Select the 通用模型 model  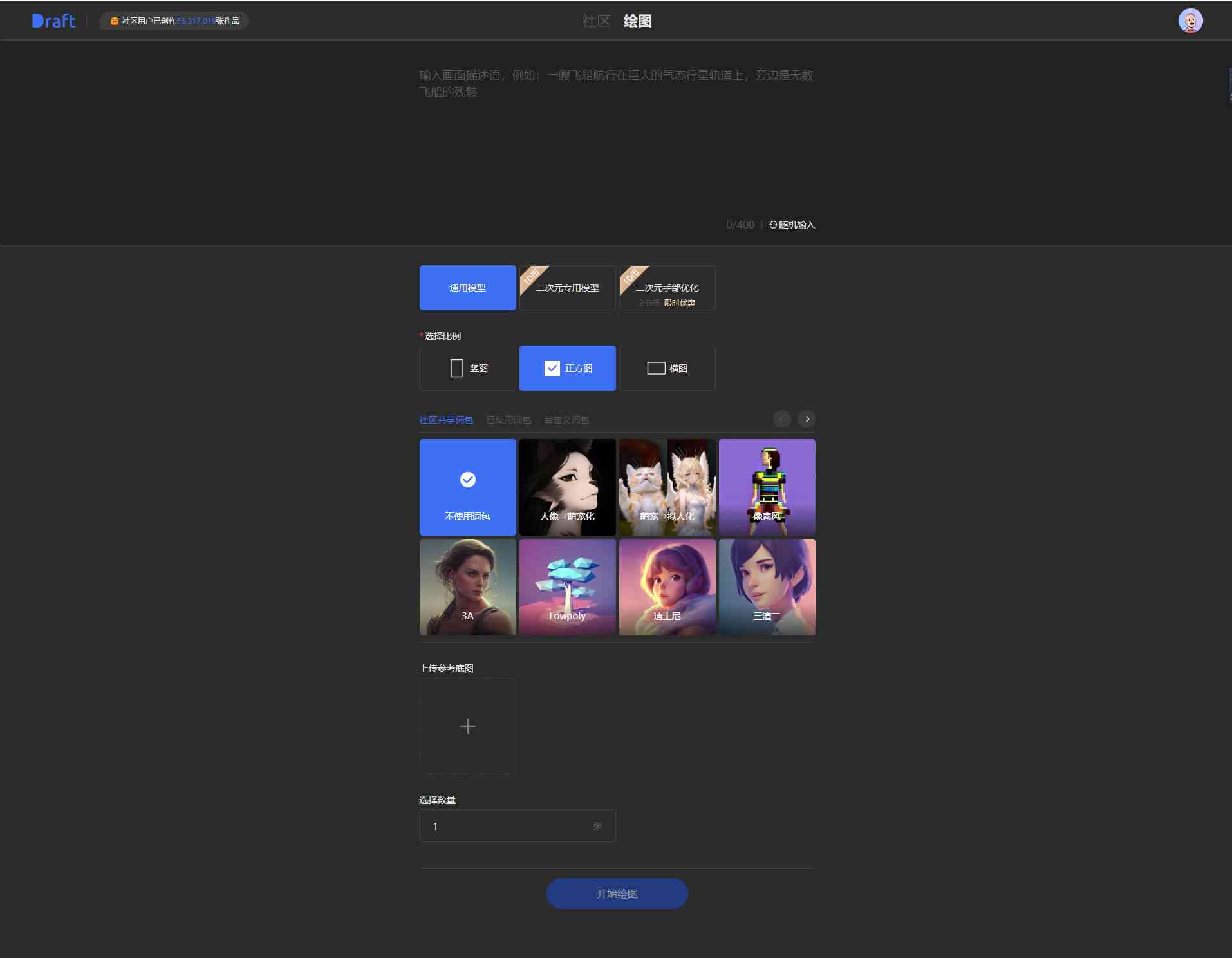468,288
